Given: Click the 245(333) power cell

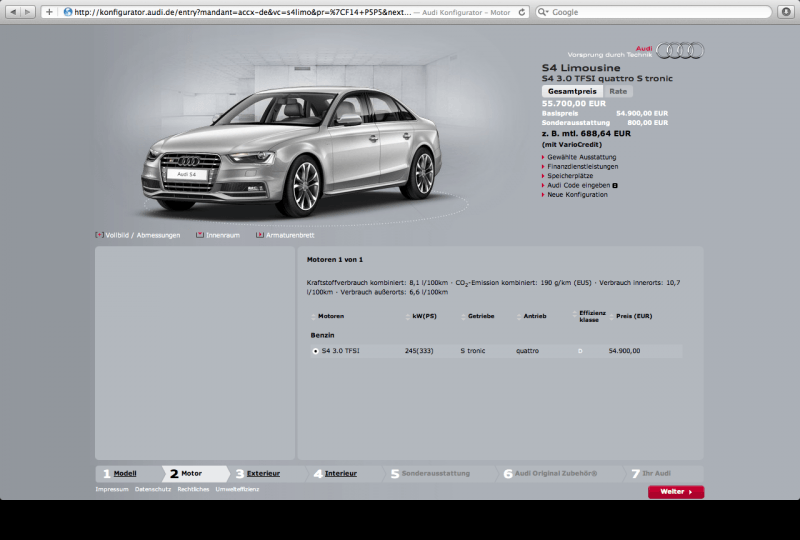Looking at the screenshot, I should 419,351.
